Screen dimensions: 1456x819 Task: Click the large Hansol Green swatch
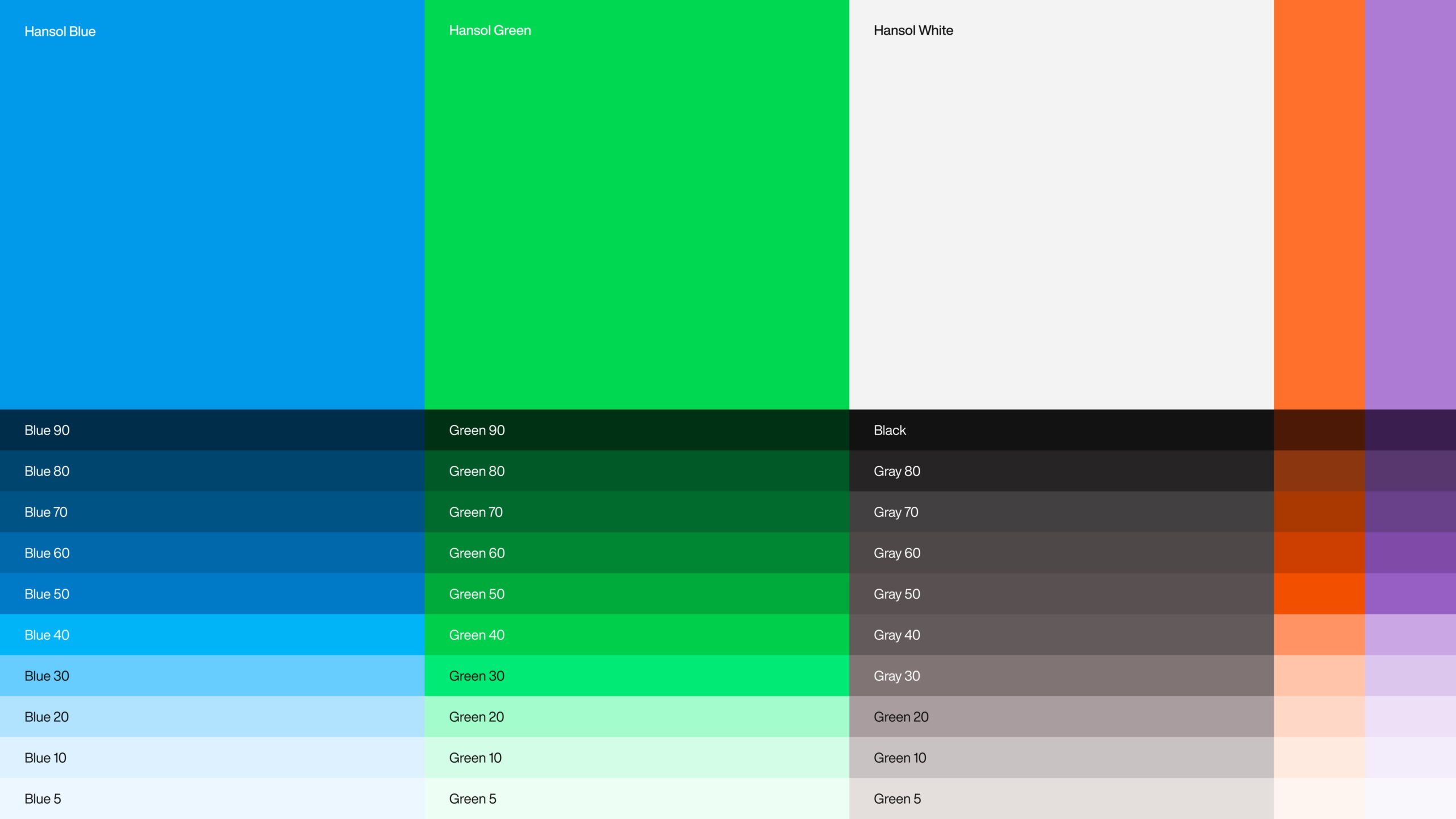636,205
